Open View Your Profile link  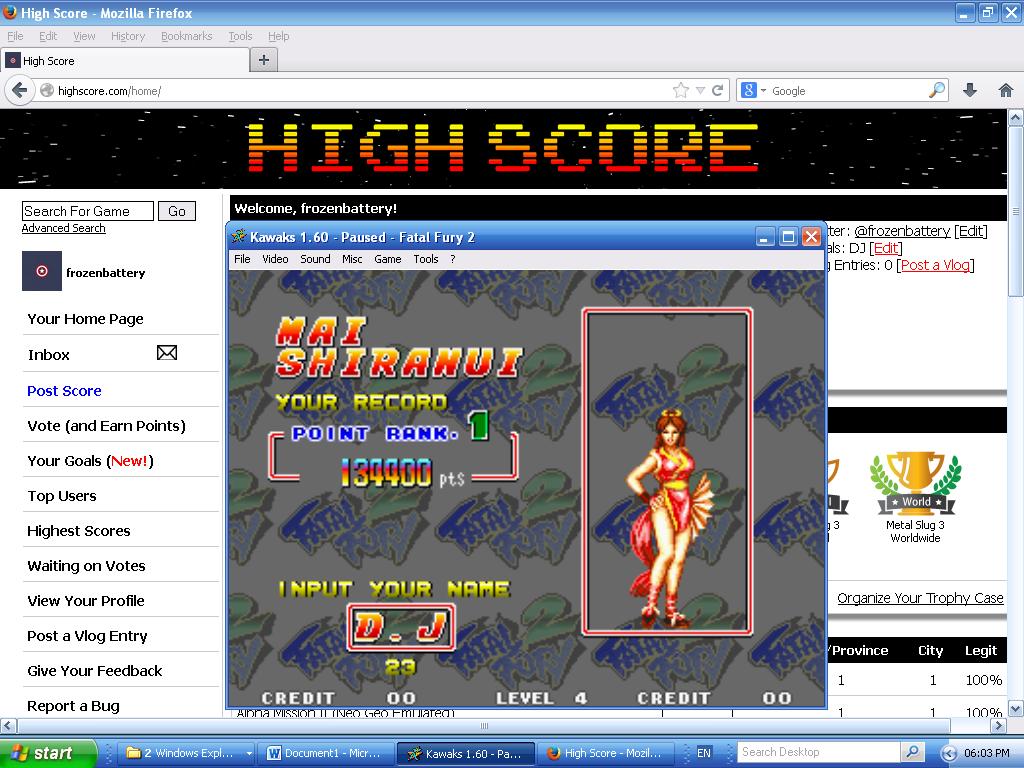coord(86,601)
